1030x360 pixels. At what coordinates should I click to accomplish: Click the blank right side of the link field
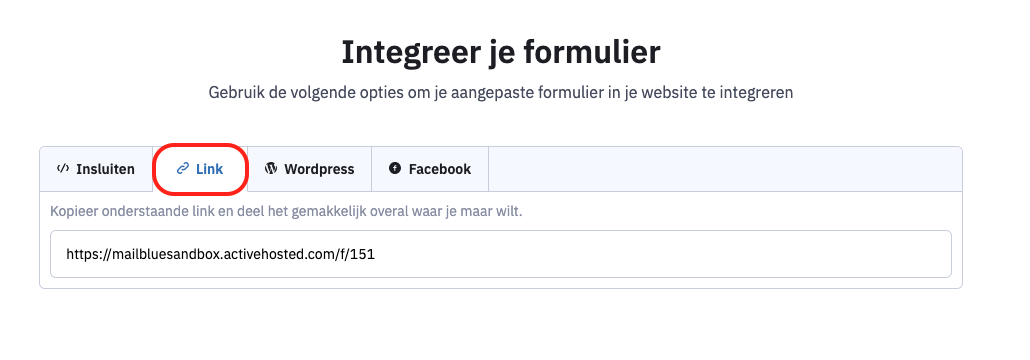[663, 254]
